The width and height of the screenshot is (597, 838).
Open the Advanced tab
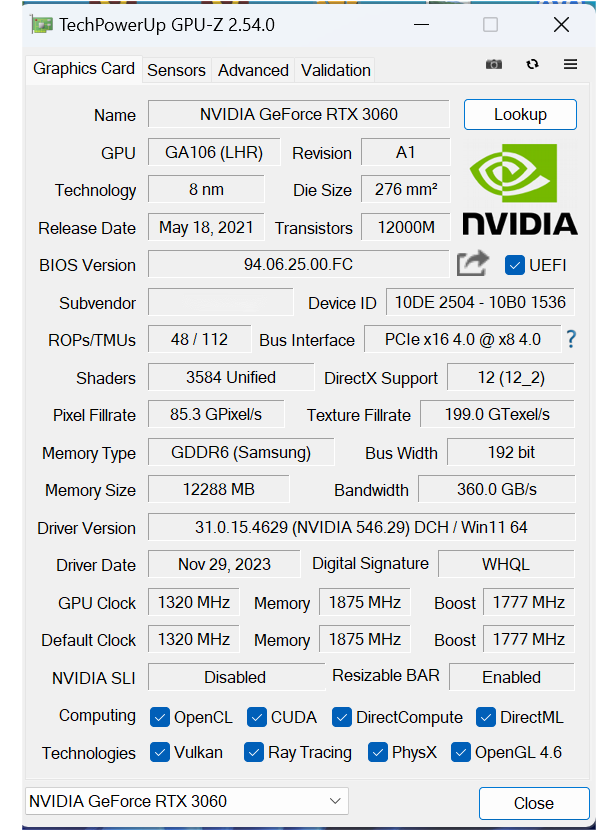click(253, 70)
